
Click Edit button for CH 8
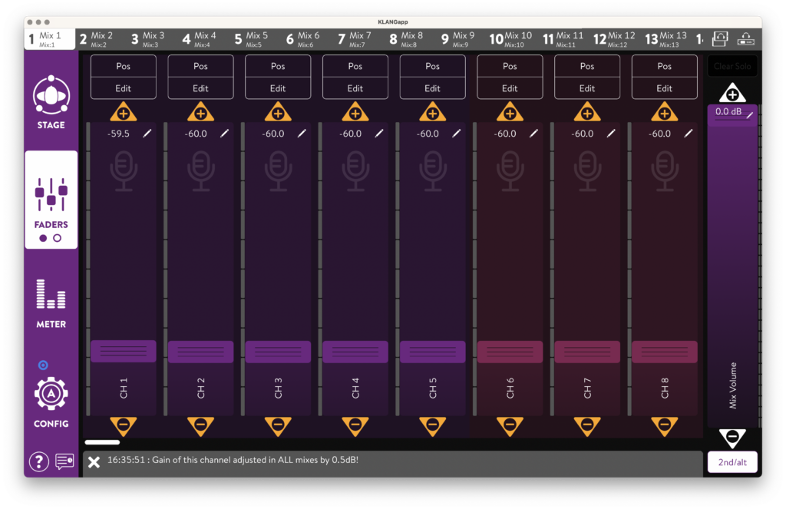tap(664, 88)
